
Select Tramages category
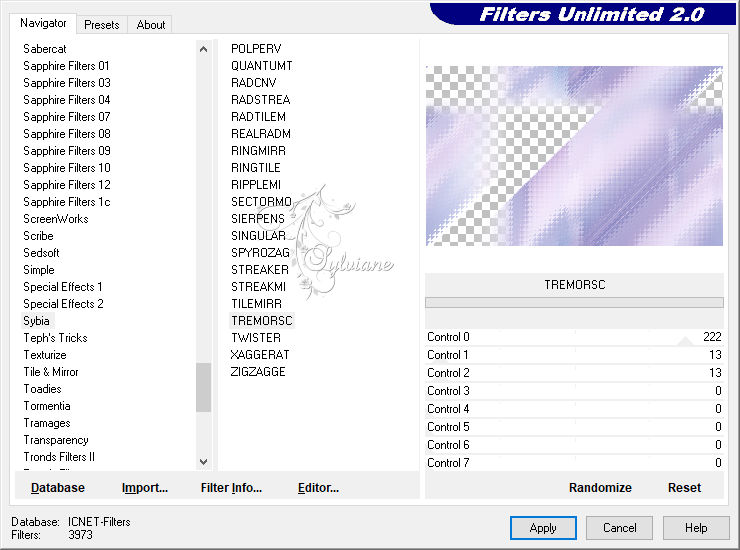47,423
